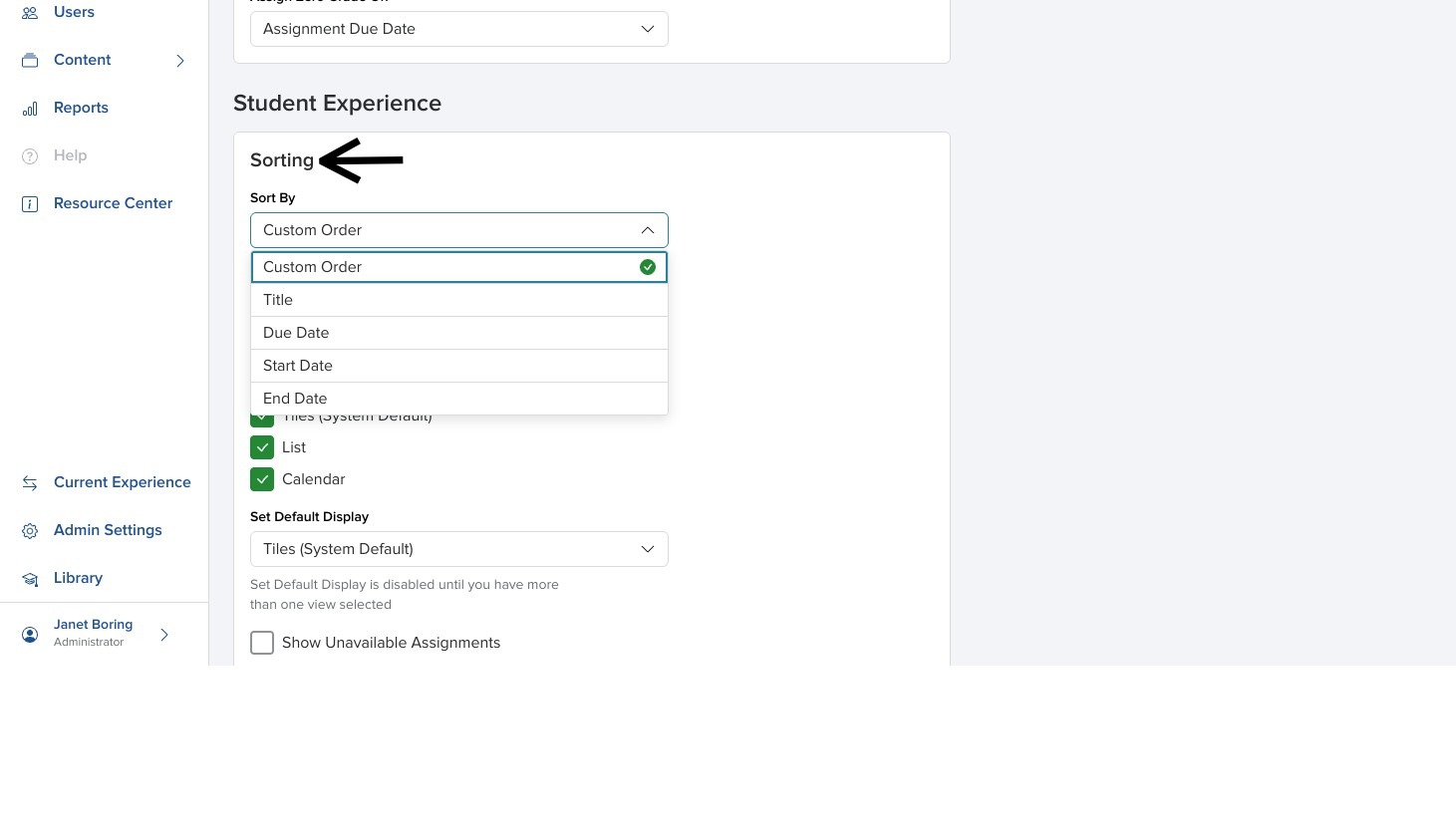Collapse the Sort By Custom Order dropdown

(459, 230)
